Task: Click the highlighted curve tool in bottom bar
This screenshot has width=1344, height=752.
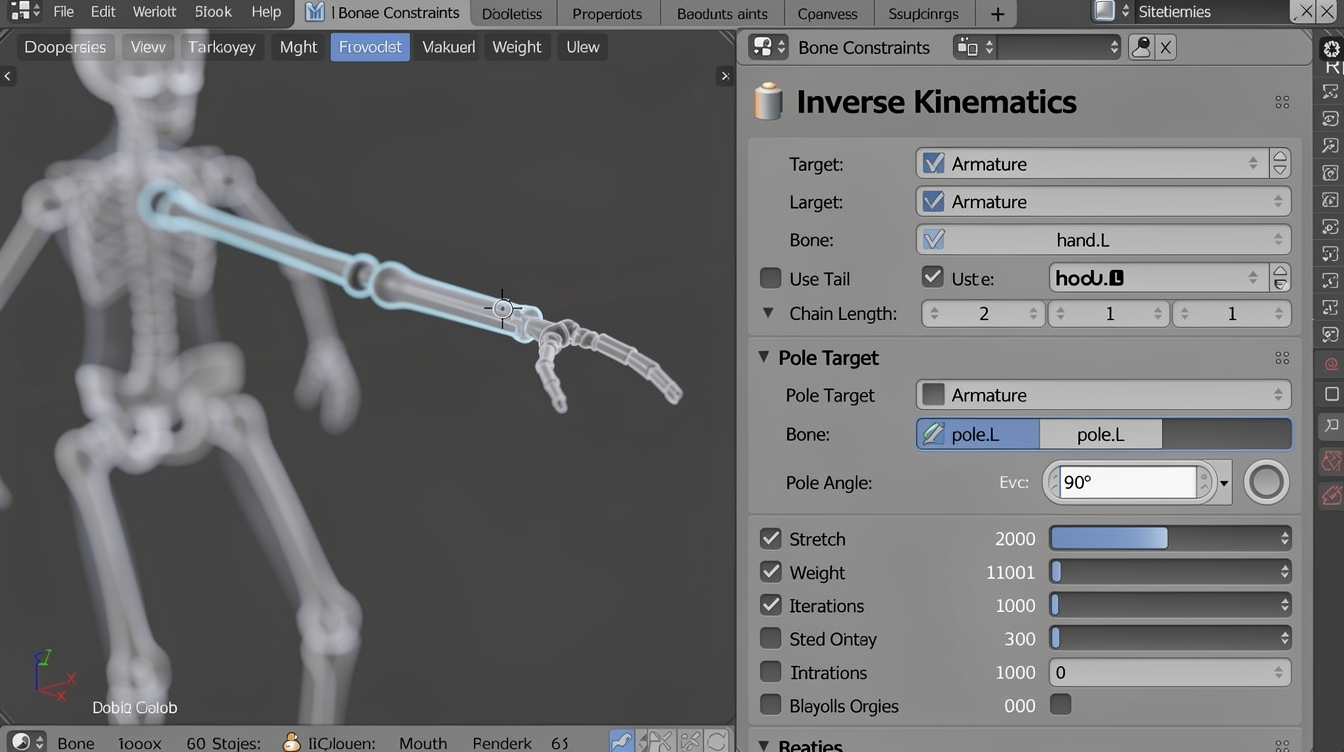Action: coord(622,742)
